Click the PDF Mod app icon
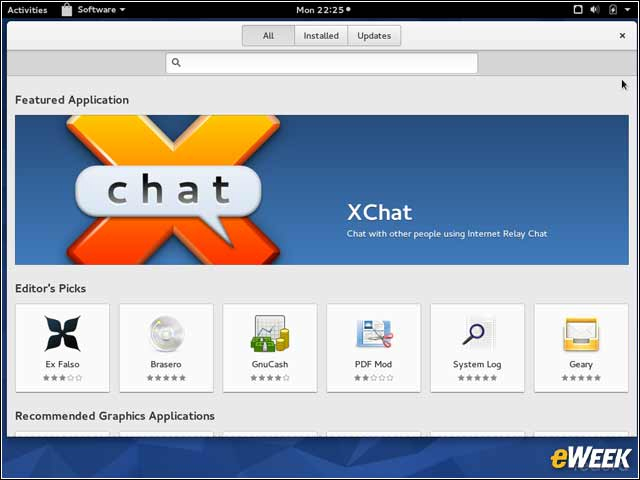Image resolution: width=640 pixels, height=480 pixels. pyautogui.click(x=373, y=334)
